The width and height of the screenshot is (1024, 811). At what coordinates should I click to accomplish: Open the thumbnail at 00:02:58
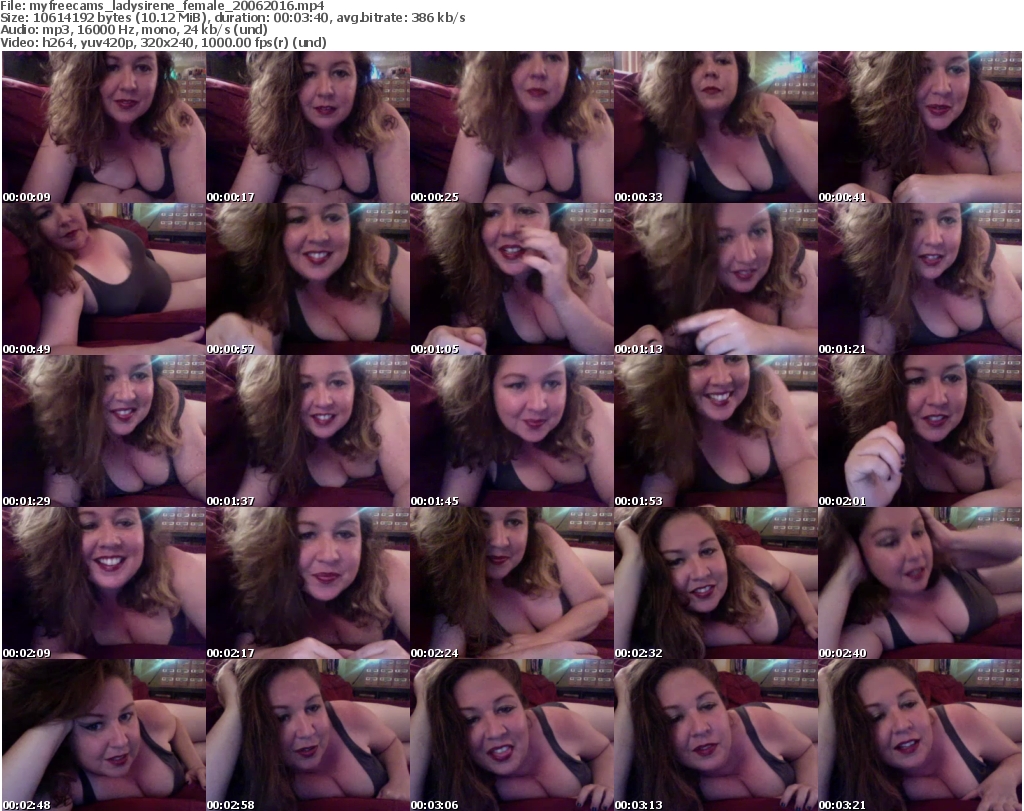308,735
